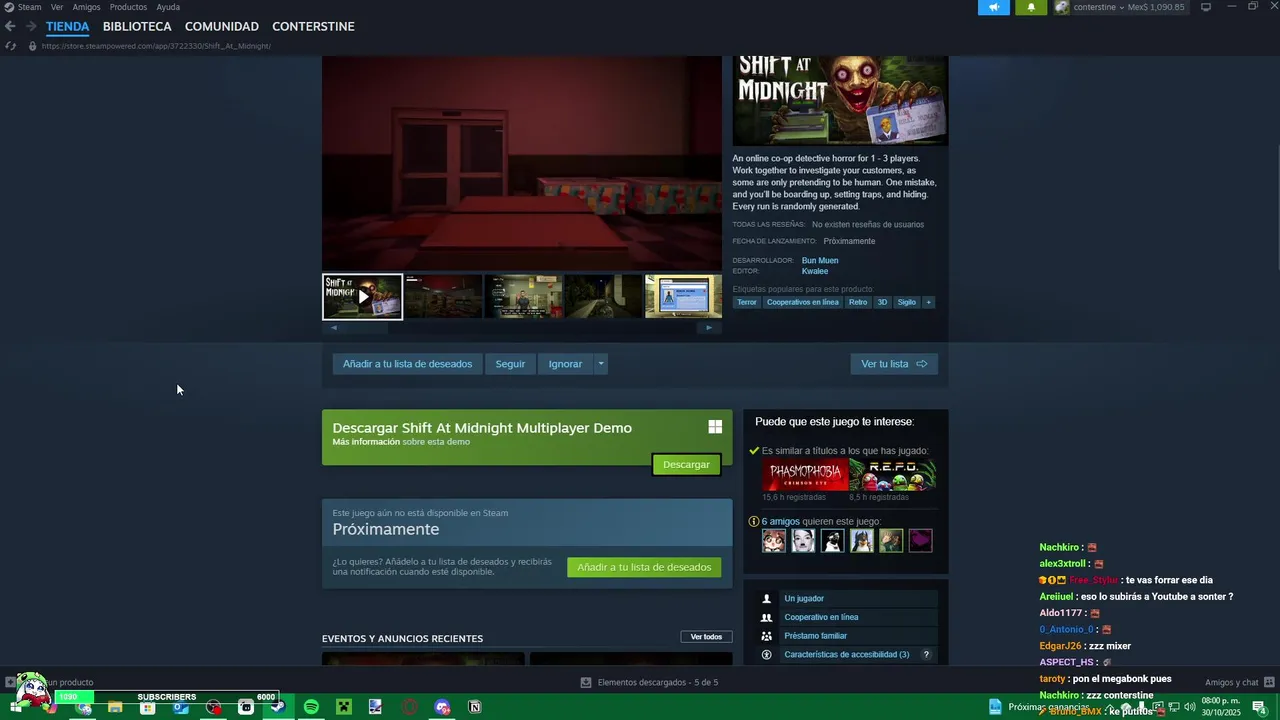Open the Windows notification center icon
Screen dimensions: 1280x720
coord(1261,707)
